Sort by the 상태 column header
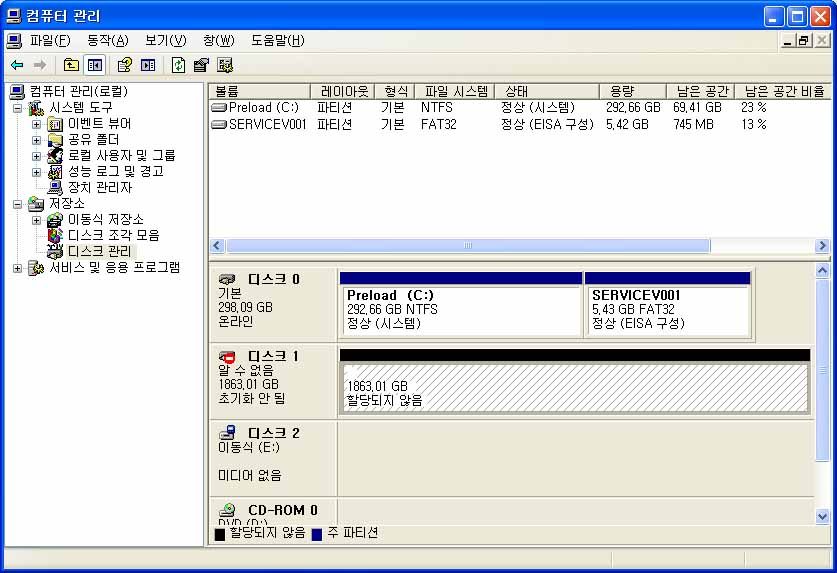 tap(547, 91)
